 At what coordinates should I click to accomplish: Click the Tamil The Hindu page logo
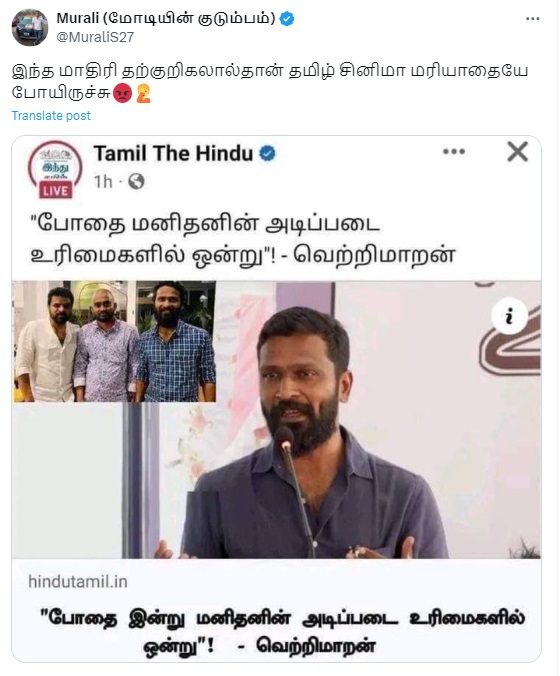click(55, 168)
